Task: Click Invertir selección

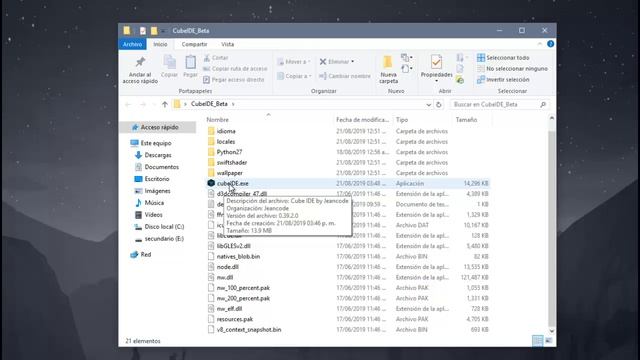Action: [503, 80]
